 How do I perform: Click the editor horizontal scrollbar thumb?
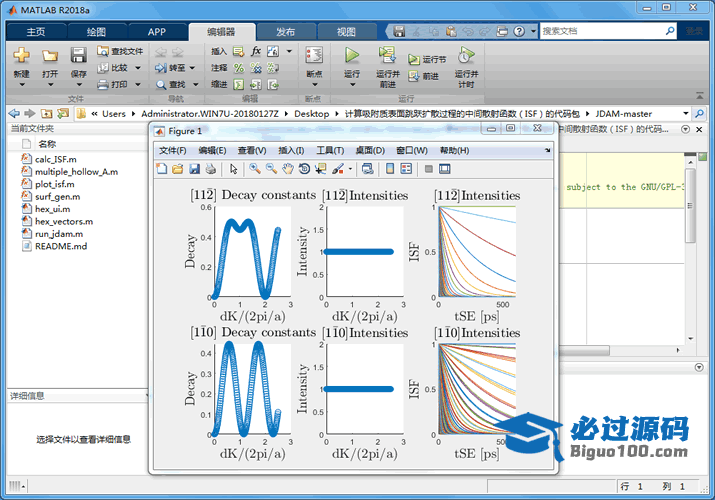585,351
